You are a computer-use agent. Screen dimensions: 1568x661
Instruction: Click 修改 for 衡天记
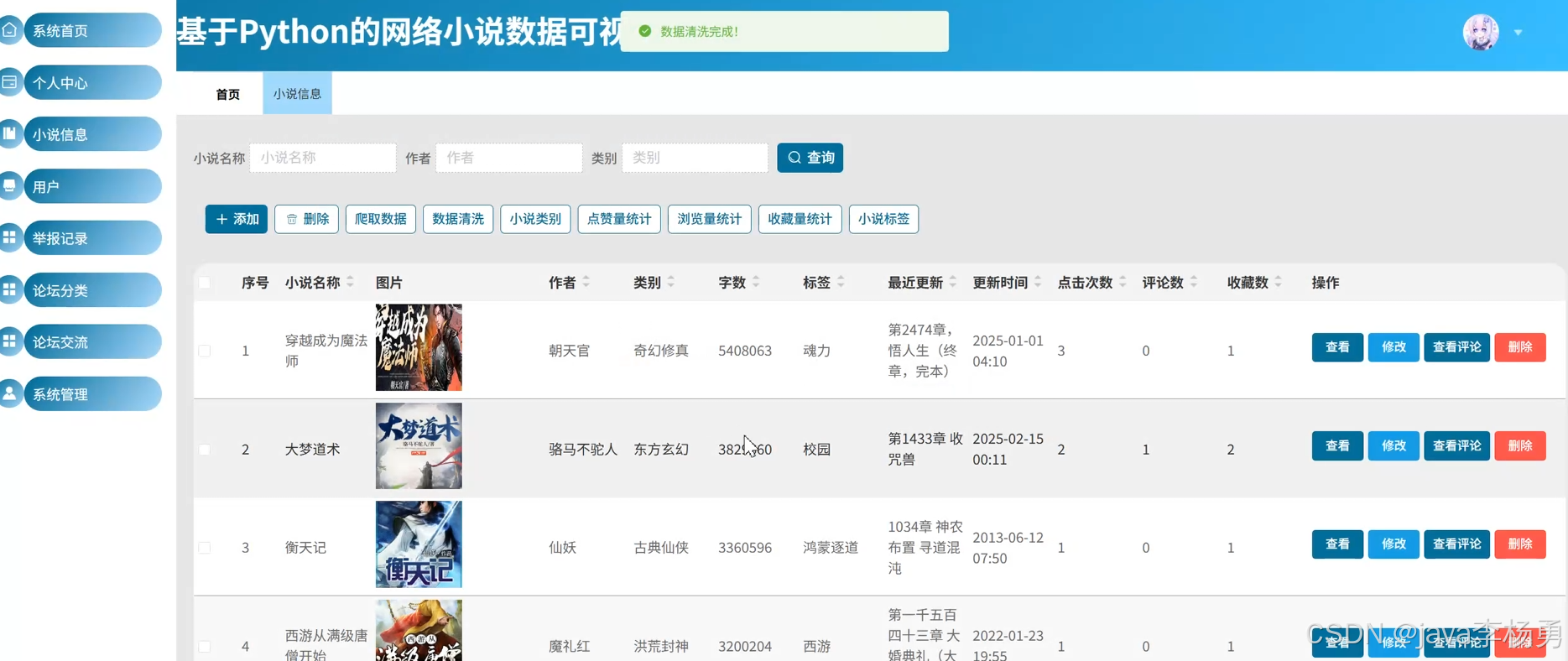pyautogui.click(x=1393, y=544)
